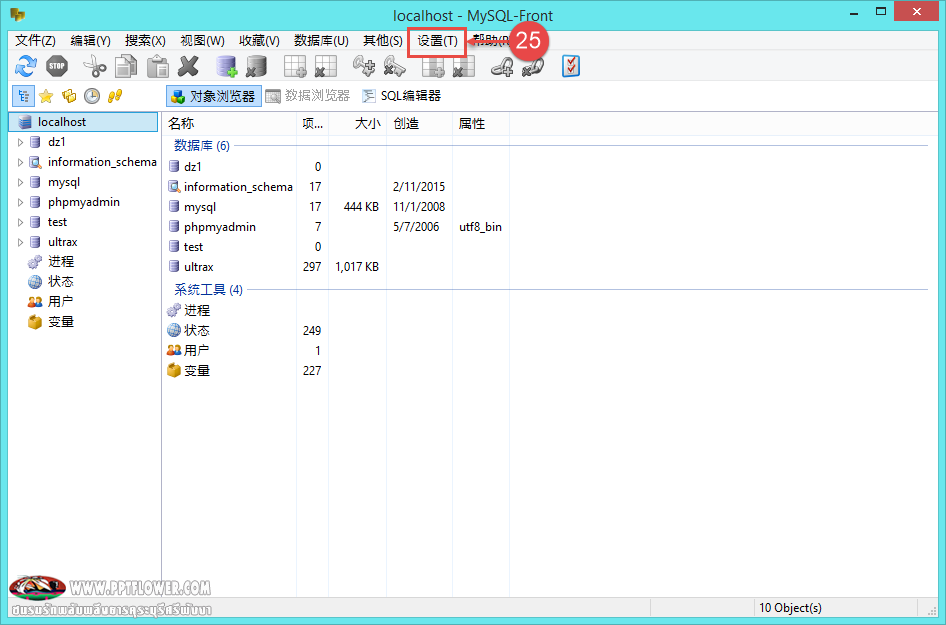Select dz1 row in object list
The height and width of the screenshot is (625, 946).
coord(193,167)
